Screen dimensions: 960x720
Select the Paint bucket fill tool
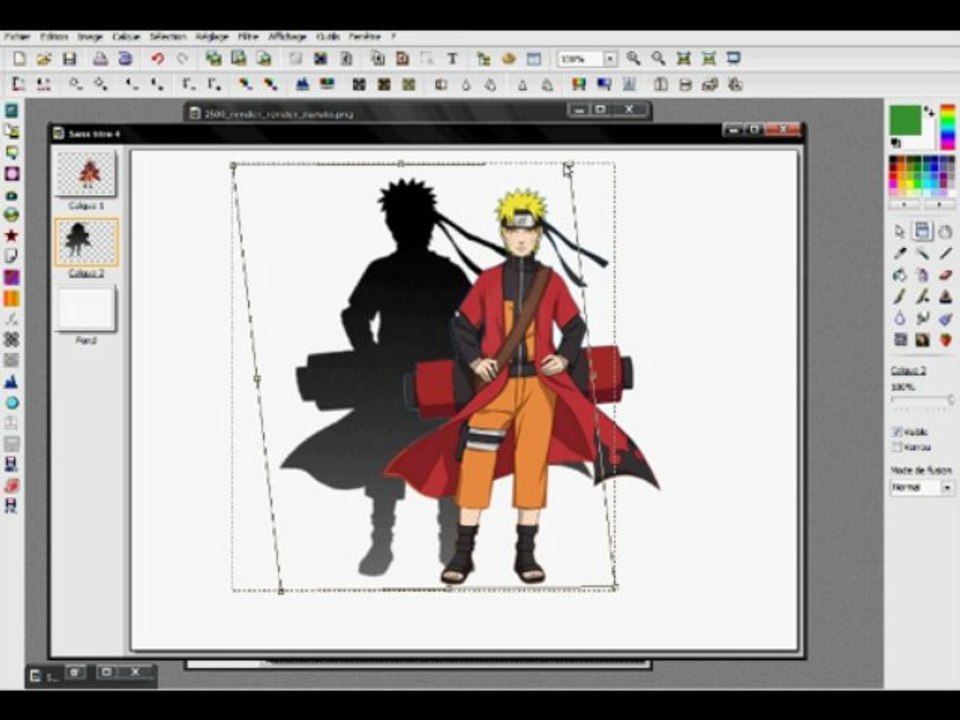point(899,275)
